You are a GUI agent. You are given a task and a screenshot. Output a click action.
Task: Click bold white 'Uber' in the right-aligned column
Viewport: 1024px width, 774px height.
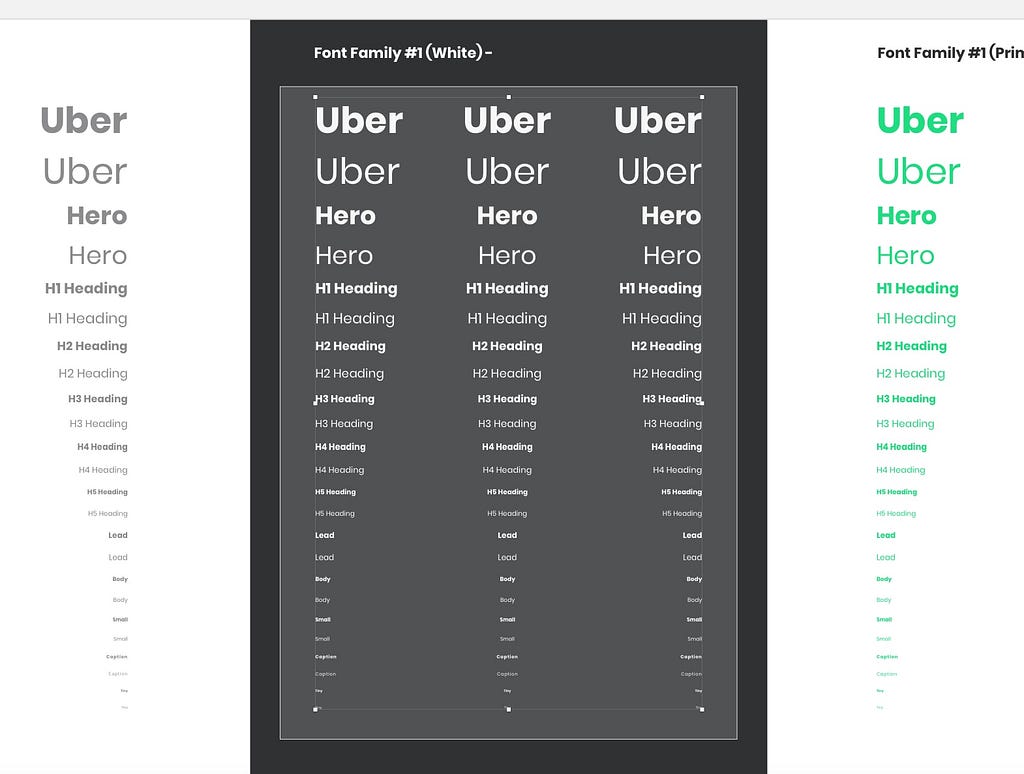[x=658, y=121]
